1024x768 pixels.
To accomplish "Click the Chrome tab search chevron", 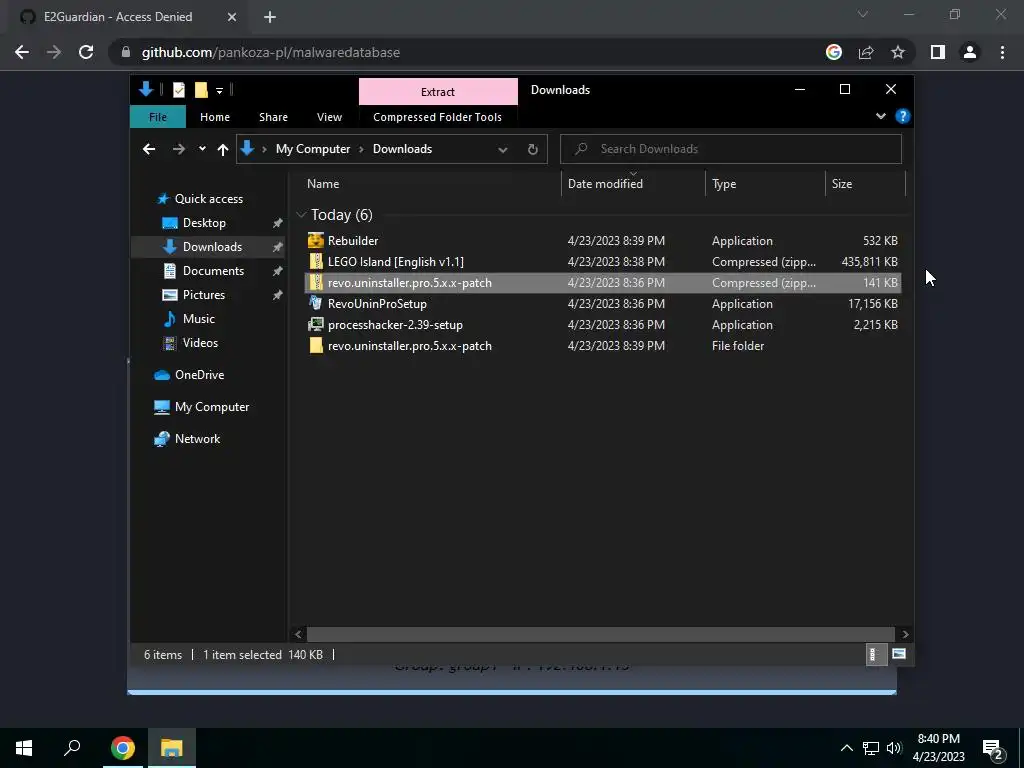I will point(863,14).
